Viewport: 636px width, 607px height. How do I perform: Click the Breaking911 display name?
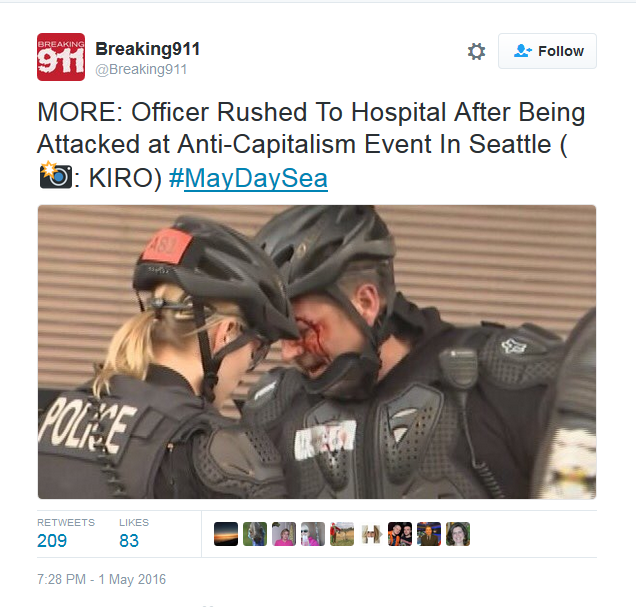point(148,49)
